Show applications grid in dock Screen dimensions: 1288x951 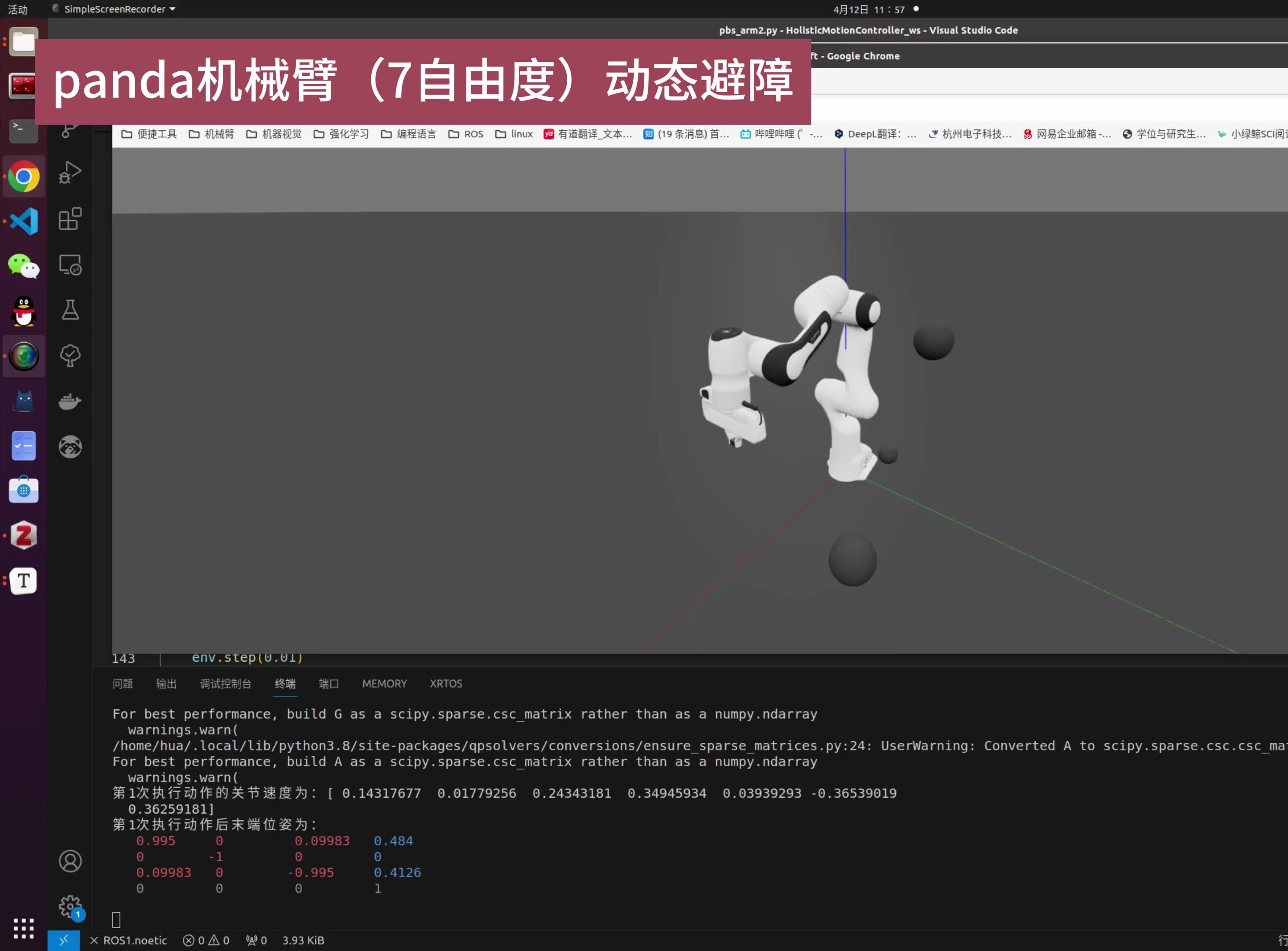point(24,928)
